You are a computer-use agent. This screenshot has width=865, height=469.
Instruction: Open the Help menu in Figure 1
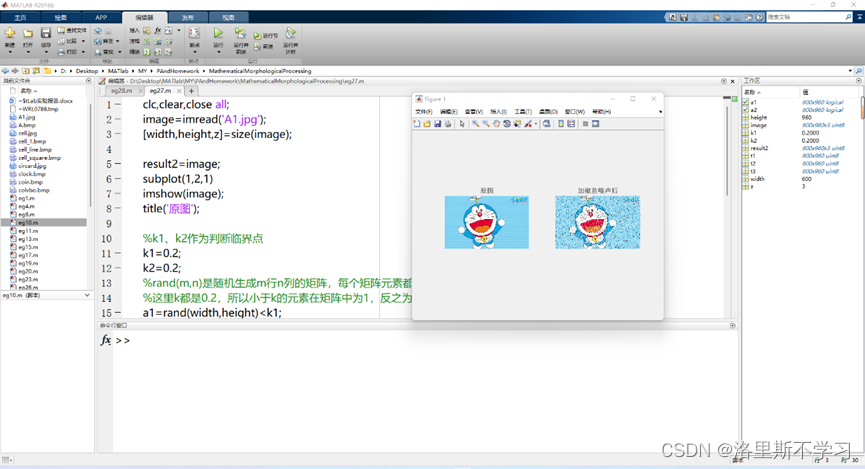[x=601, y=111]
